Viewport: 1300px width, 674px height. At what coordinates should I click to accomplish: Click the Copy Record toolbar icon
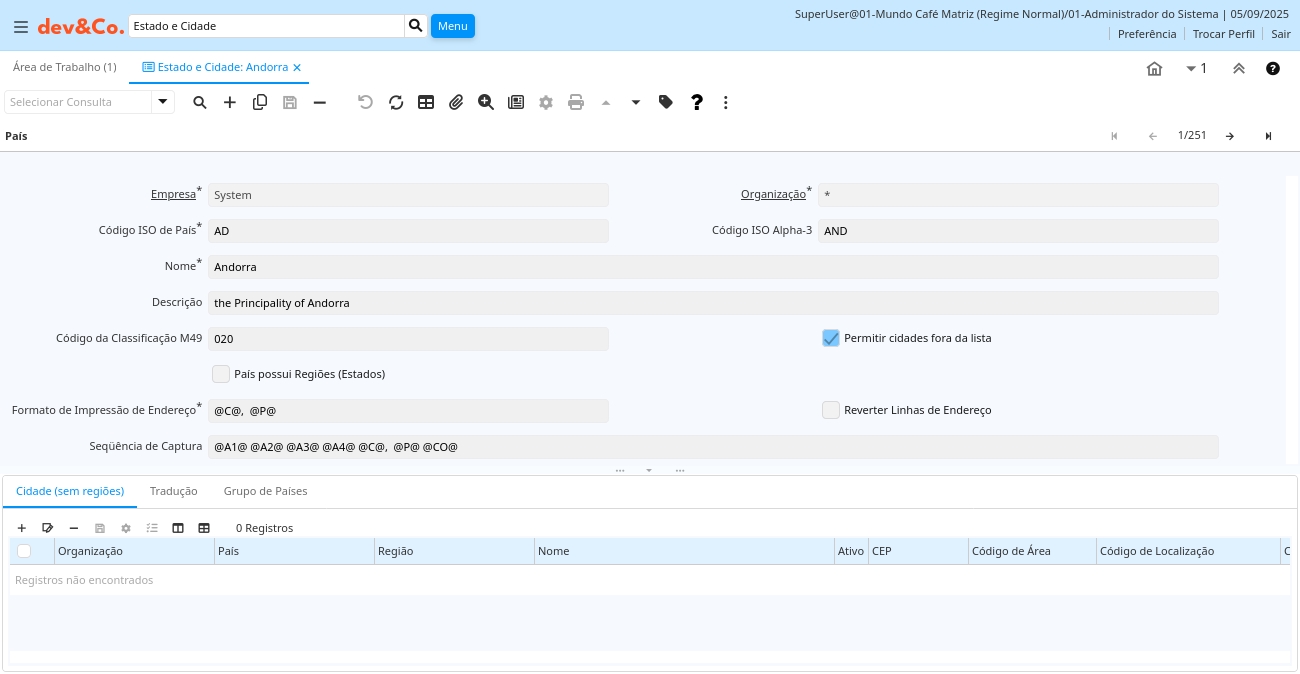click(260, 102)
